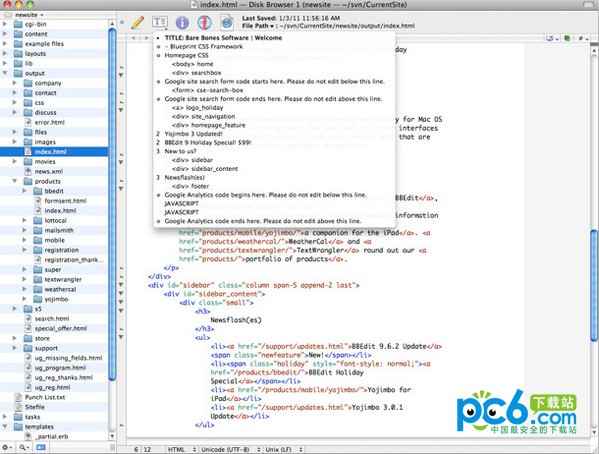Collapse the output folder
The height and width of the screenshot is (454, 599).
click(x=5, y=73)
